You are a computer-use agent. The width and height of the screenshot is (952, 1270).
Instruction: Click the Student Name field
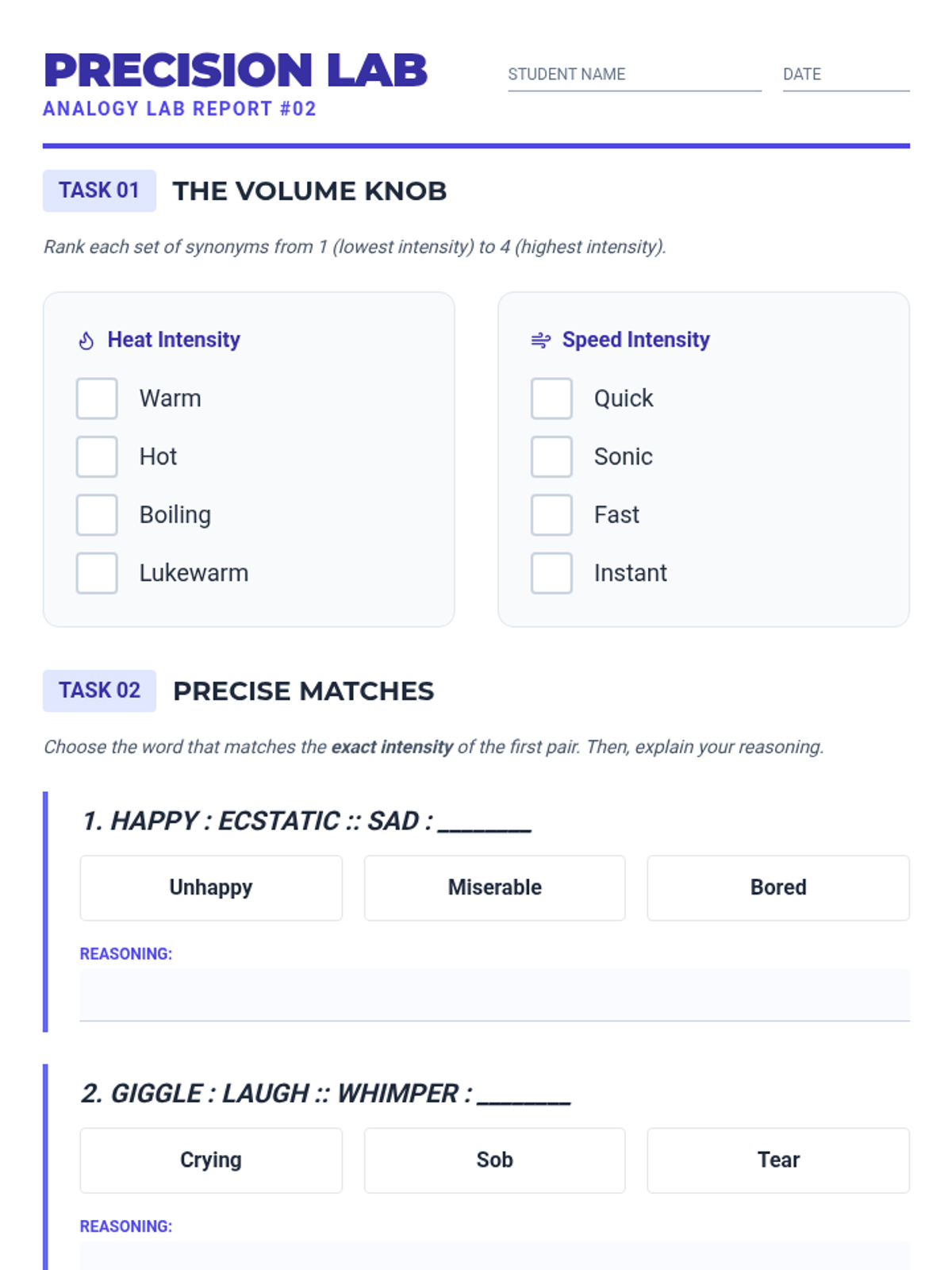click(x=635, y=75)
